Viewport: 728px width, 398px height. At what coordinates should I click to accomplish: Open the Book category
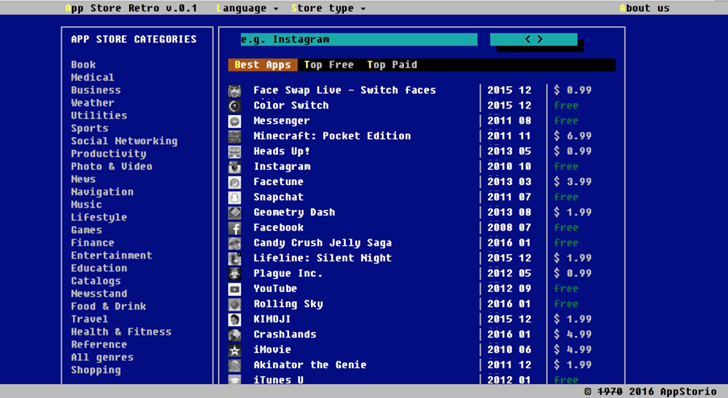tap(84, 65)
